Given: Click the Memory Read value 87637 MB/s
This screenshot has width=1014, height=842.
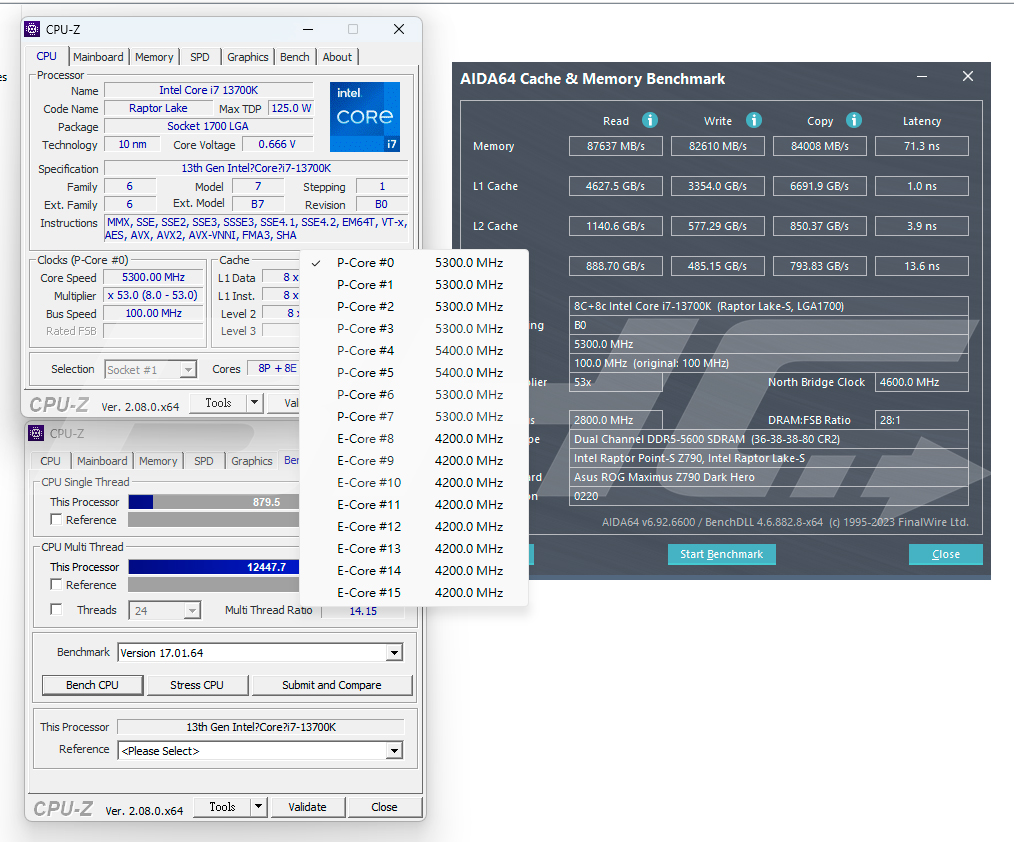Looking at the screenshot, I should [x=616, y=146].
